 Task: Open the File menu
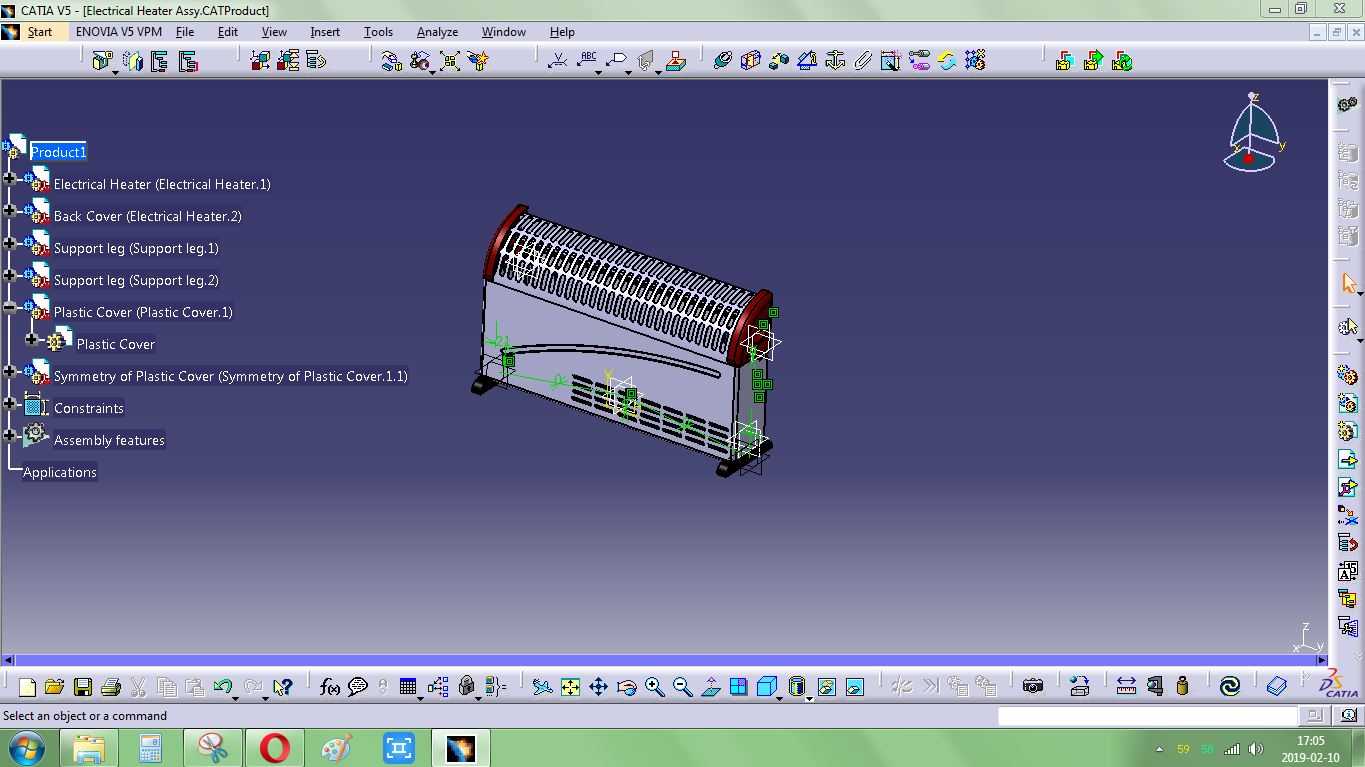[x=185, y=32]
